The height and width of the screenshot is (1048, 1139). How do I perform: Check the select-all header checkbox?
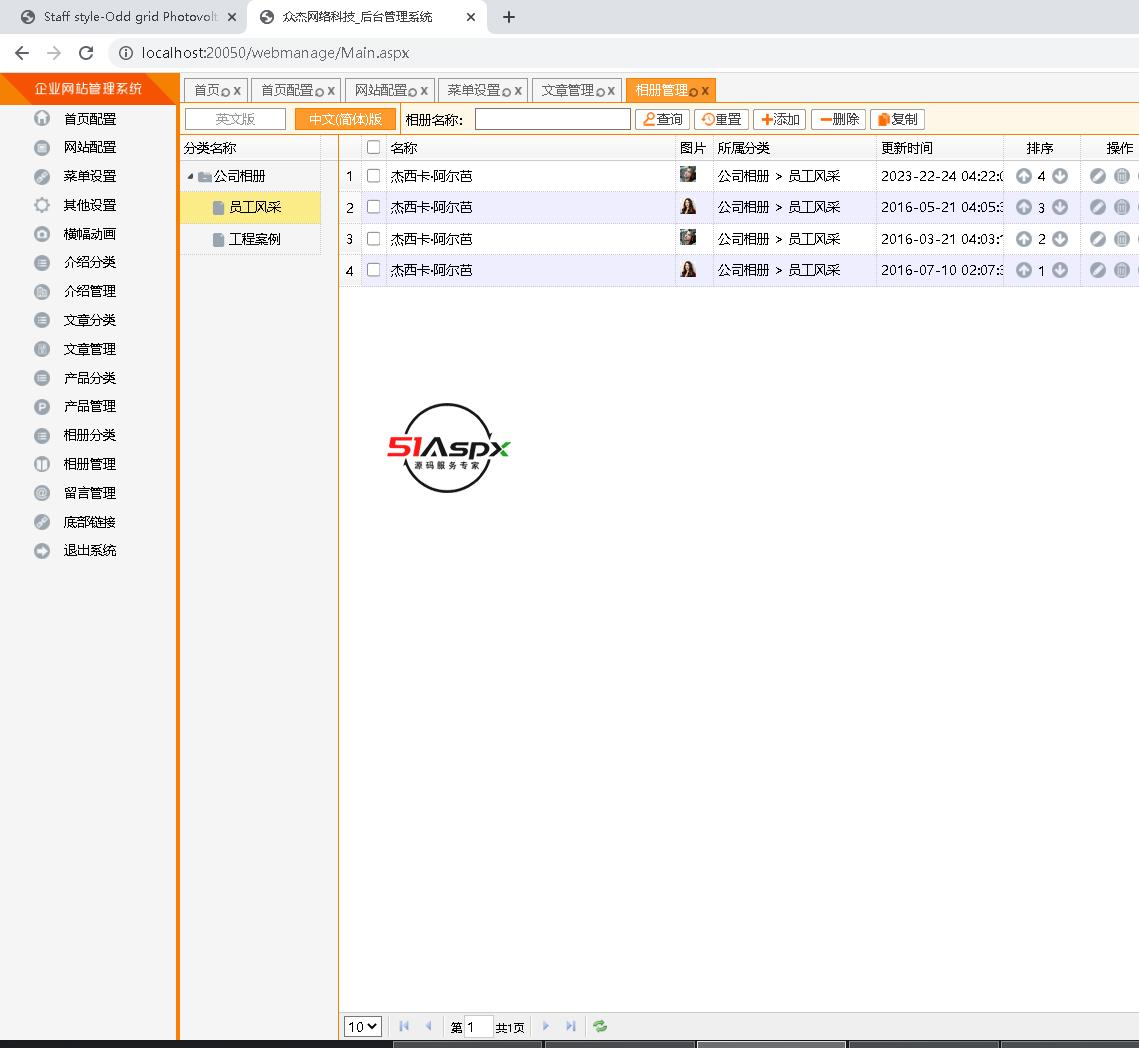coord(374,148)
